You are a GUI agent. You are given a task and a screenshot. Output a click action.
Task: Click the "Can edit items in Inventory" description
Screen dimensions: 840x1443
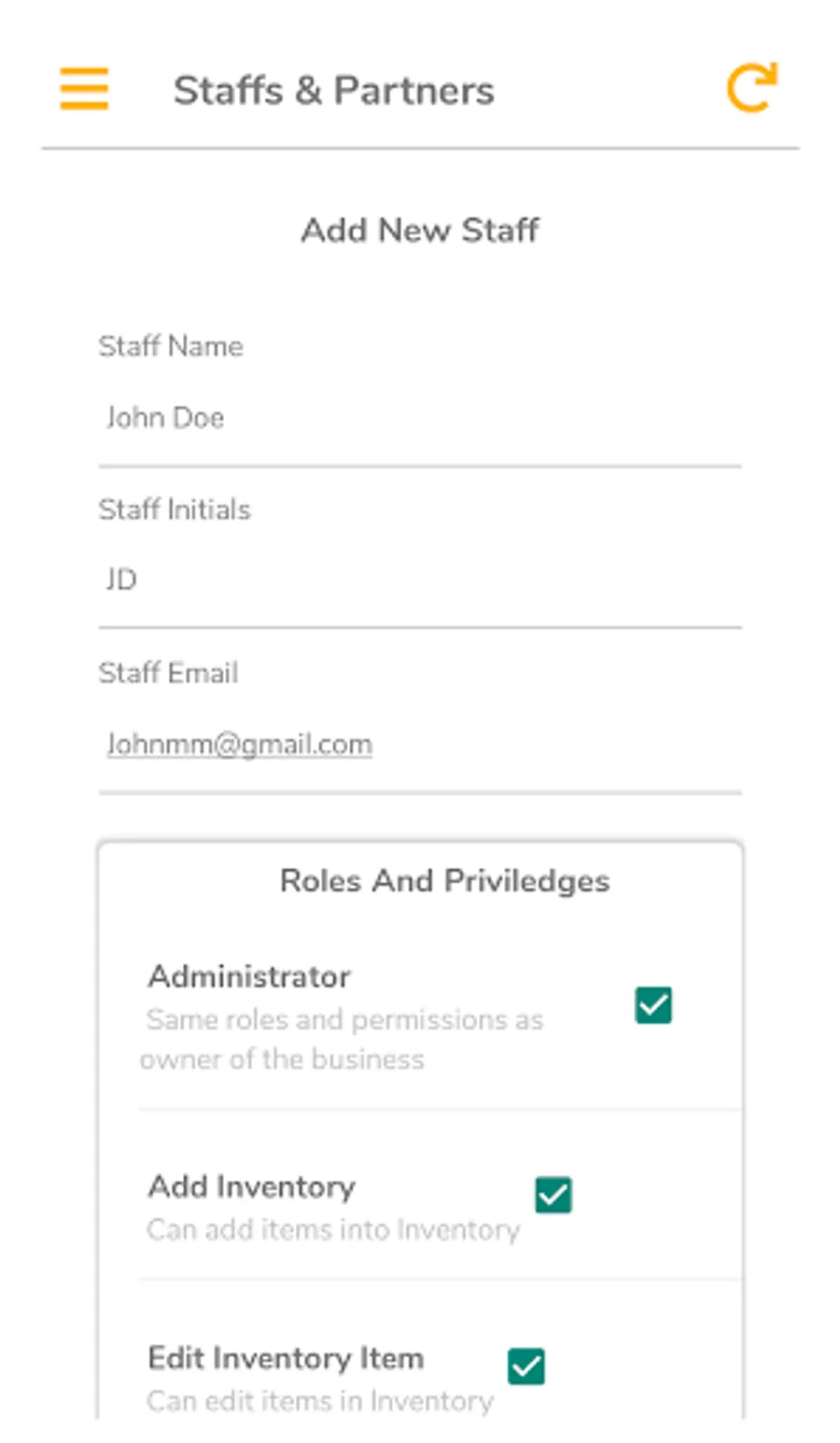pyautogui.click(x=320, y=1401)
